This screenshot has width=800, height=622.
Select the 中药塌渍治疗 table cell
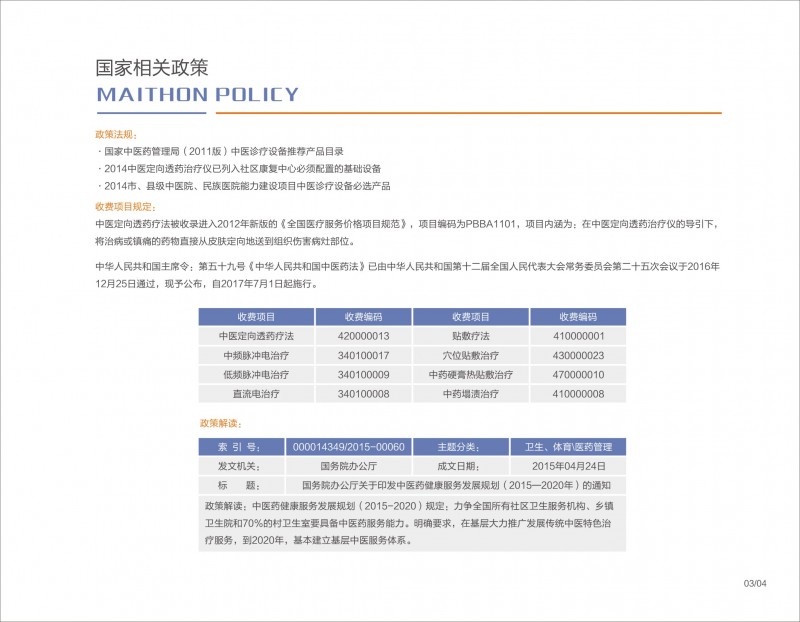(x=470, y=394)
